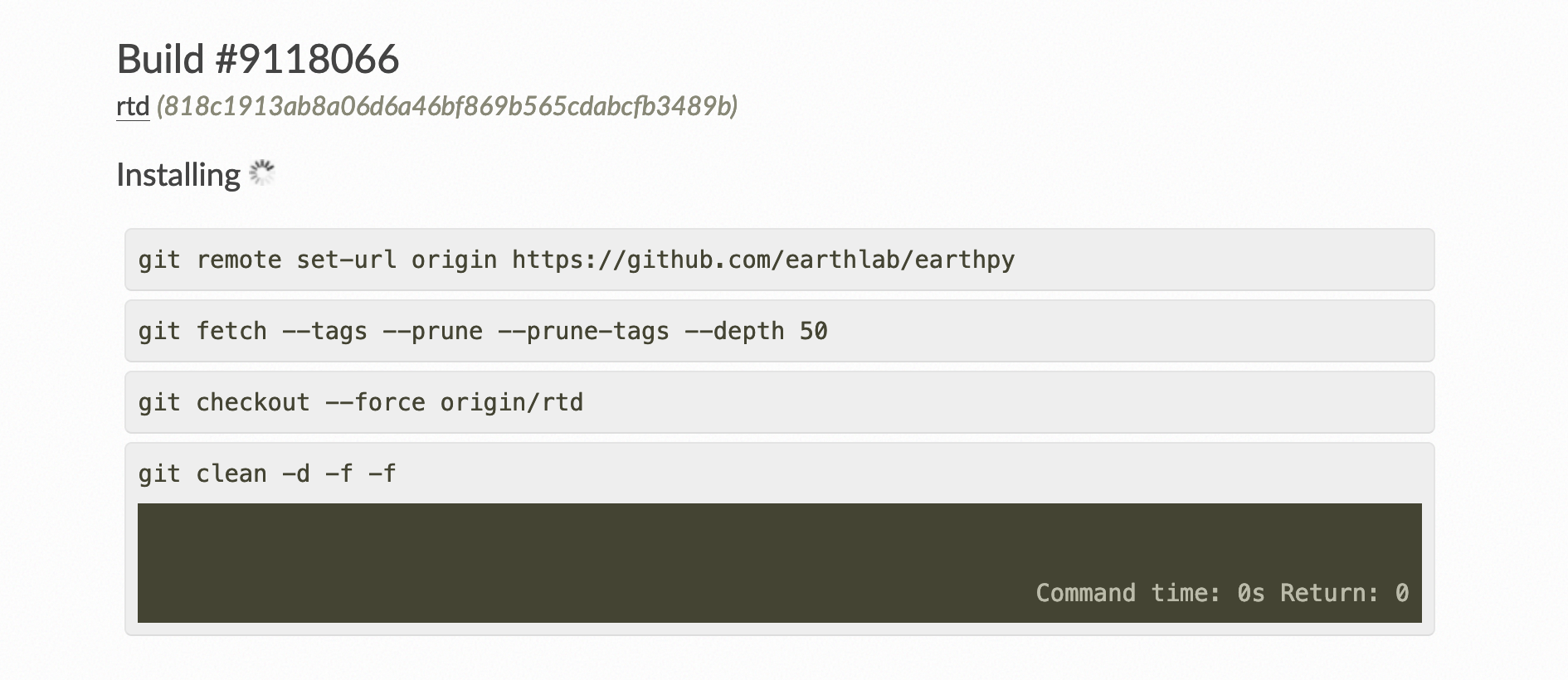
Task: Click the --depth 50 argument text
Action: (x=756, y=331)
